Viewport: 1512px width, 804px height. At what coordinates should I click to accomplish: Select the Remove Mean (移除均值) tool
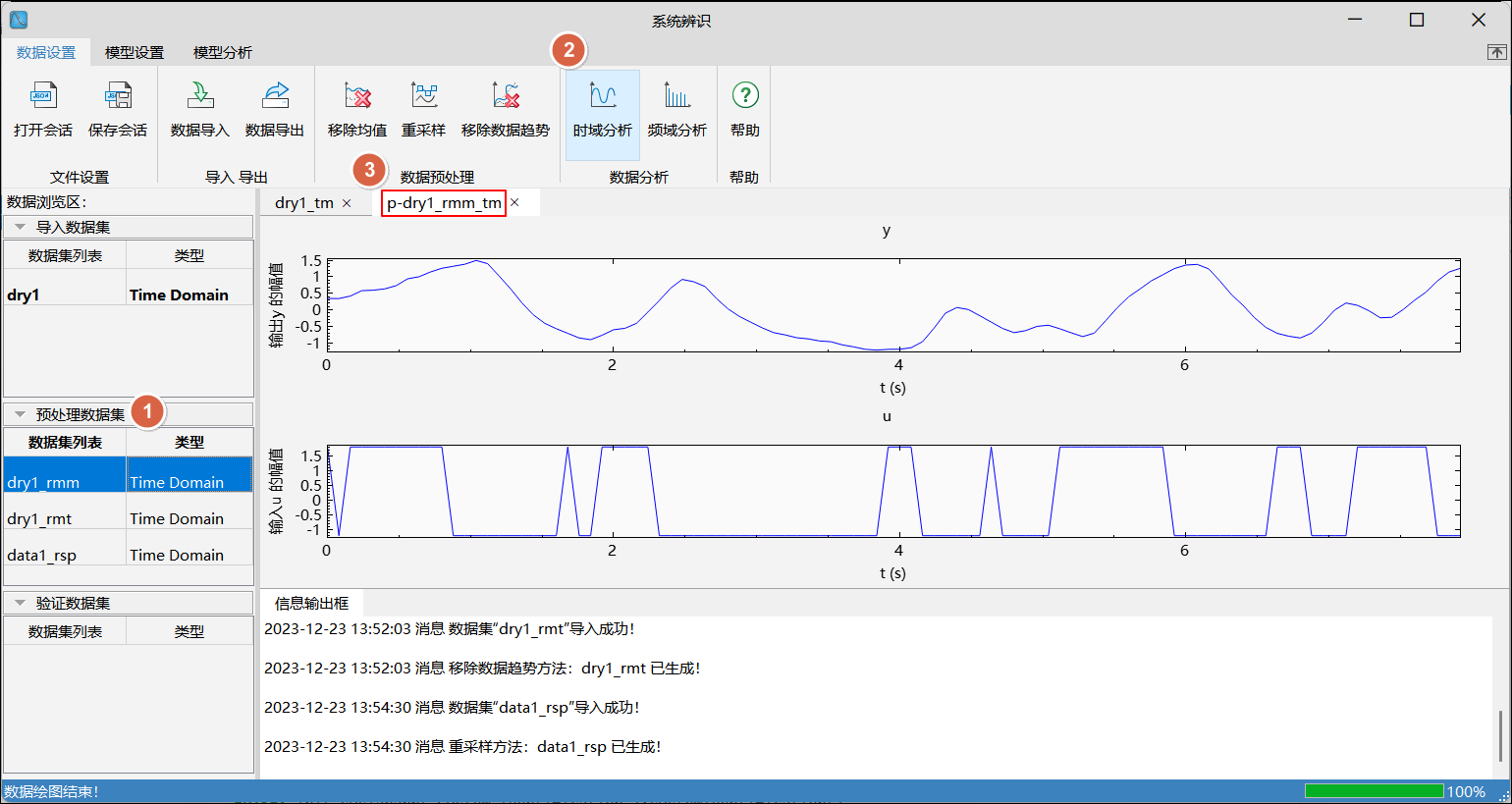pos(357,96)
